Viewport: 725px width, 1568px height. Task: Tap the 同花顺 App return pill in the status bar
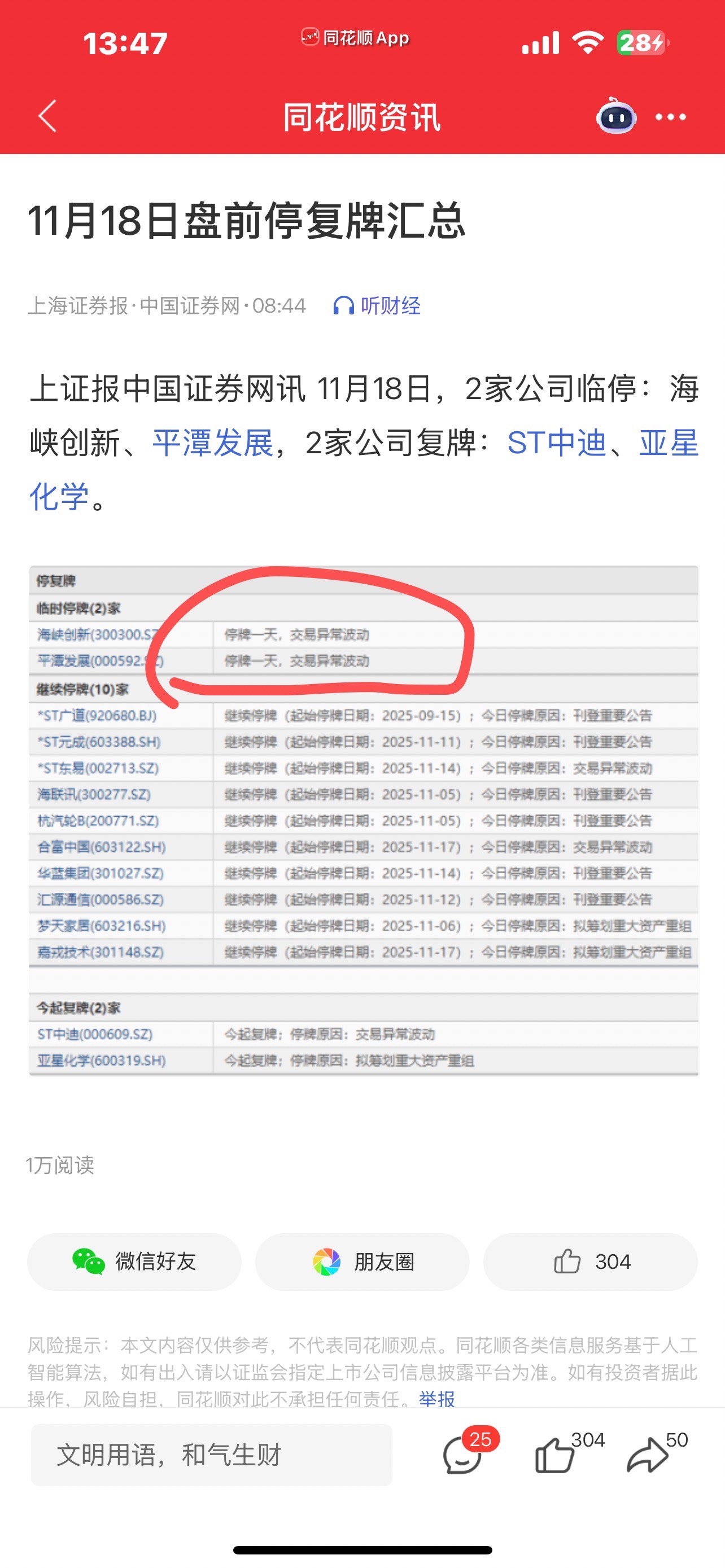pos(356,38)
